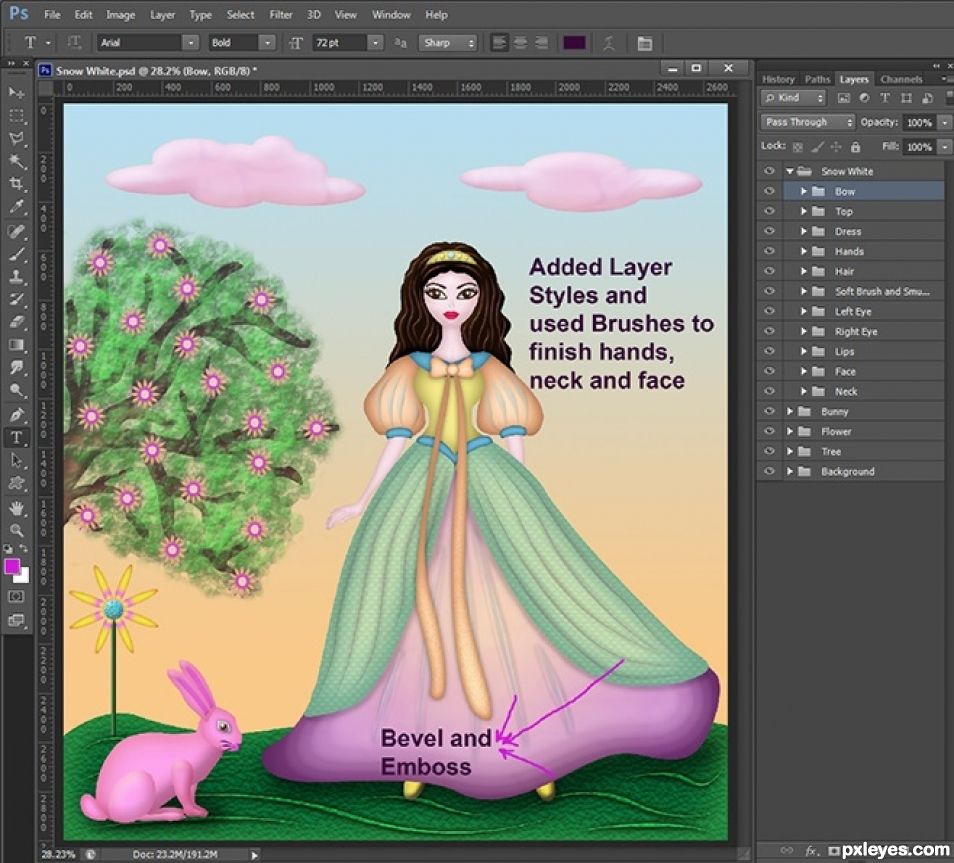Open the Filter menu
The width and height of the screenshot is (954, 863).
pos(280,15)
